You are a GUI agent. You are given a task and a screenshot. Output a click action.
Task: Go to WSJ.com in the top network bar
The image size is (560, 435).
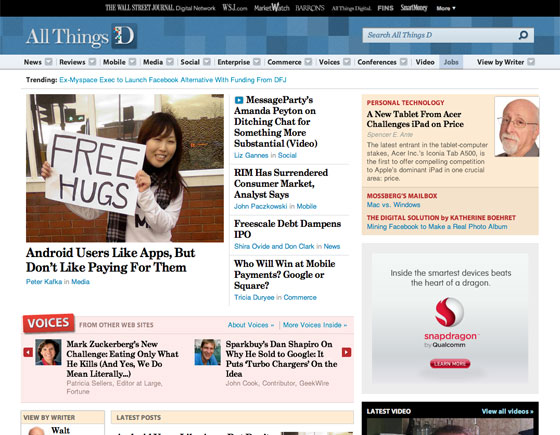coord(235,8)
